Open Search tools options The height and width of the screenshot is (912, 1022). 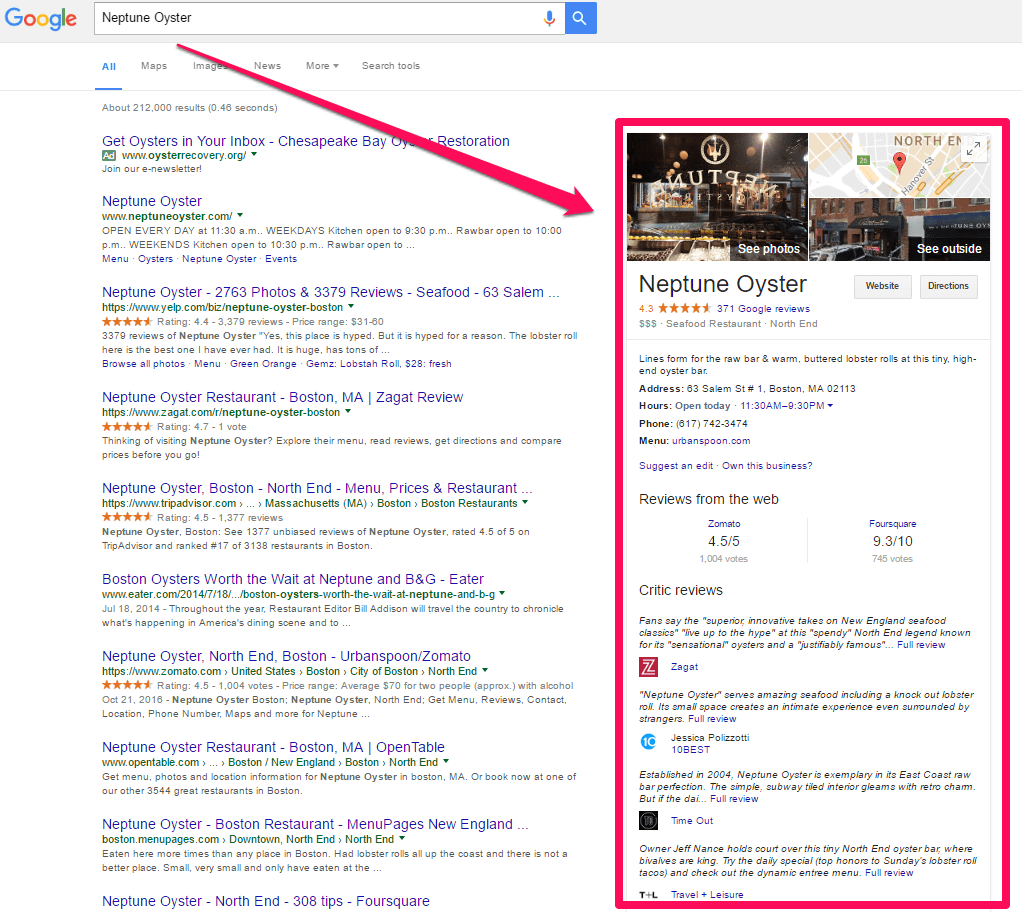391,66
